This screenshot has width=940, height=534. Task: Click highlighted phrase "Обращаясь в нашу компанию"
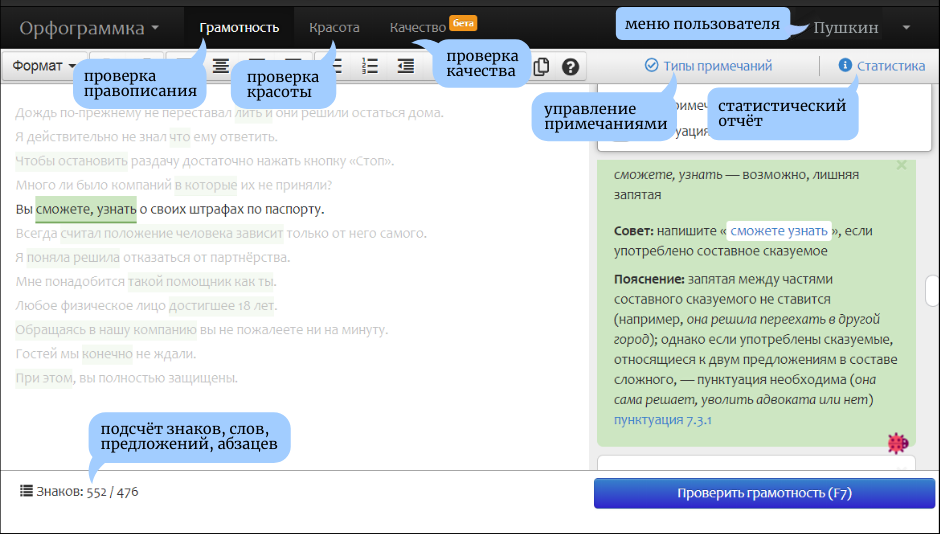tap(106, 330)
